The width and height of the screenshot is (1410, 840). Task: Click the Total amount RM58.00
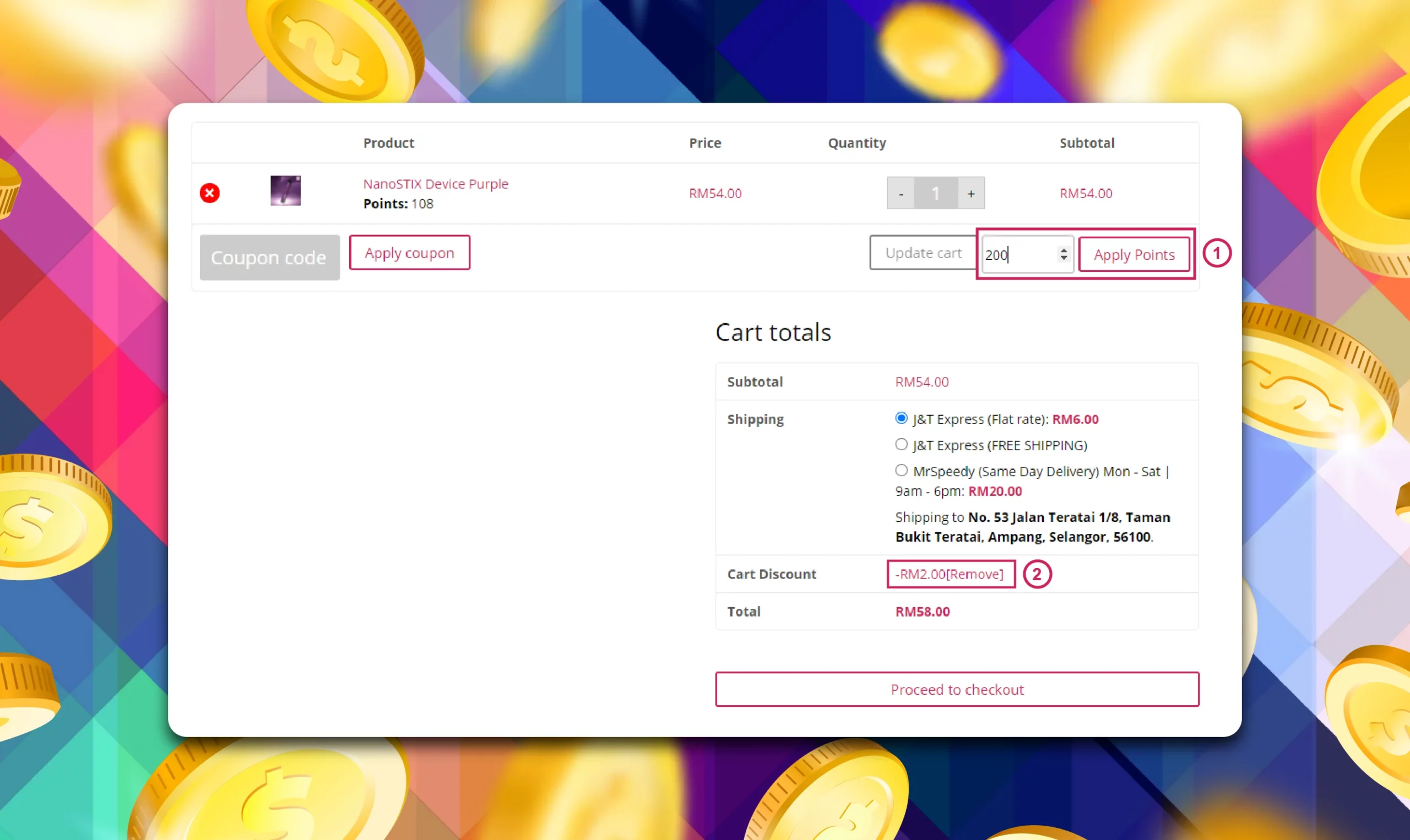tap(923, 612)
